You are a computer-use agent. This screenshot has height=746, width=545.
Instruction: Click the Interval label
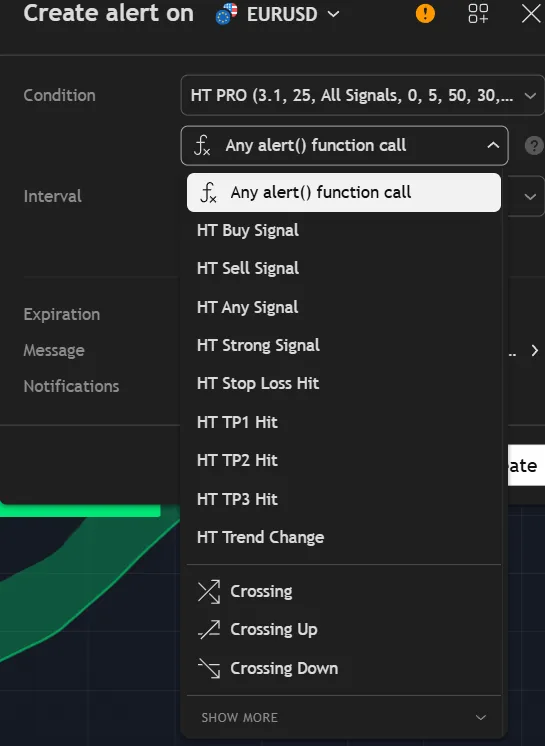pyautogui.click(x=52, y=196)
